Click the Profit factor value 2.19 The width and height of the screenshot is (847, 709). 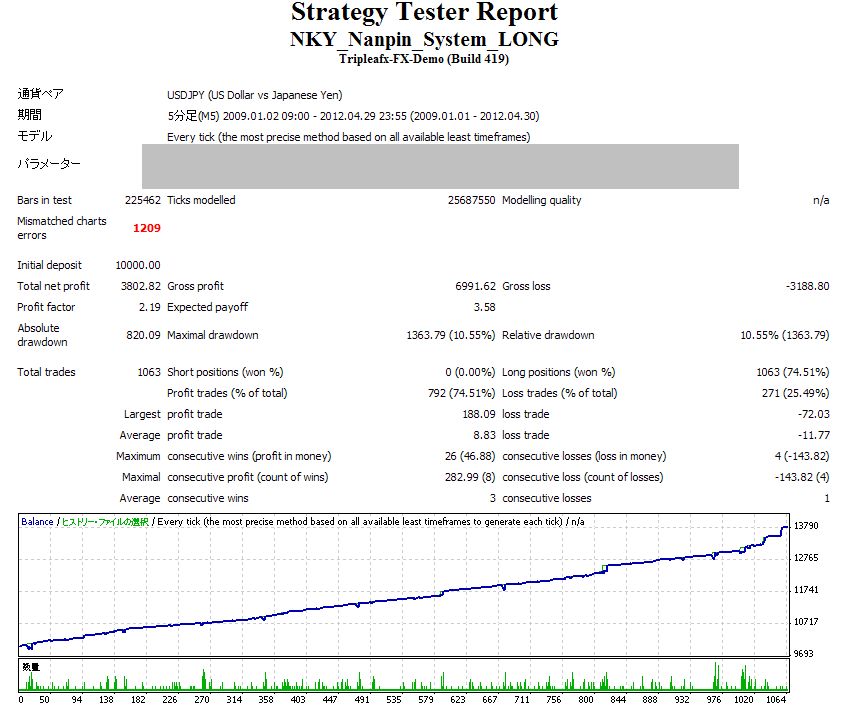[150, 307]
